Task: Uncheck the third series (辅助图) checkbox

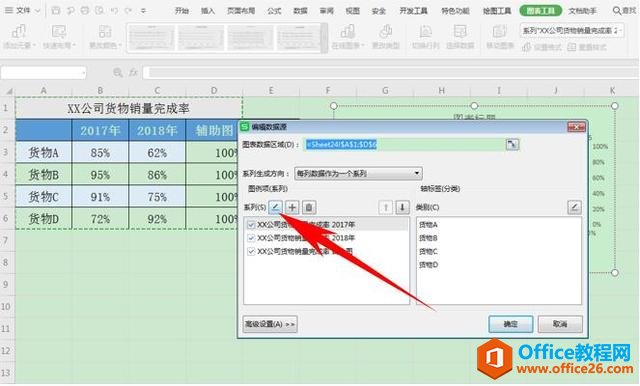Action: tap(251, 251)
